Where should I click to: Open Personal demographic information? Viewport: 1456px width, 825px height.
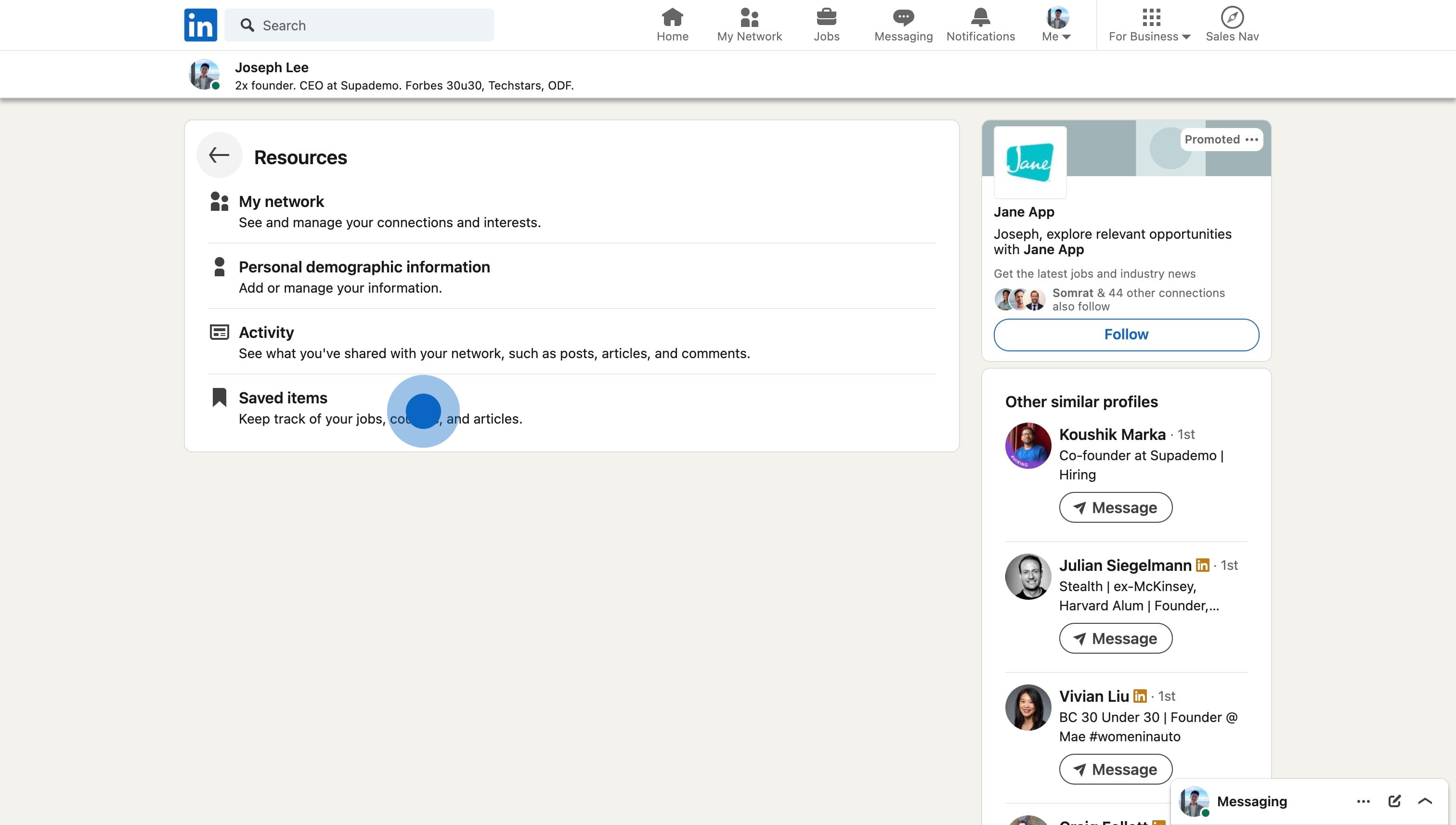click(572, 276)
